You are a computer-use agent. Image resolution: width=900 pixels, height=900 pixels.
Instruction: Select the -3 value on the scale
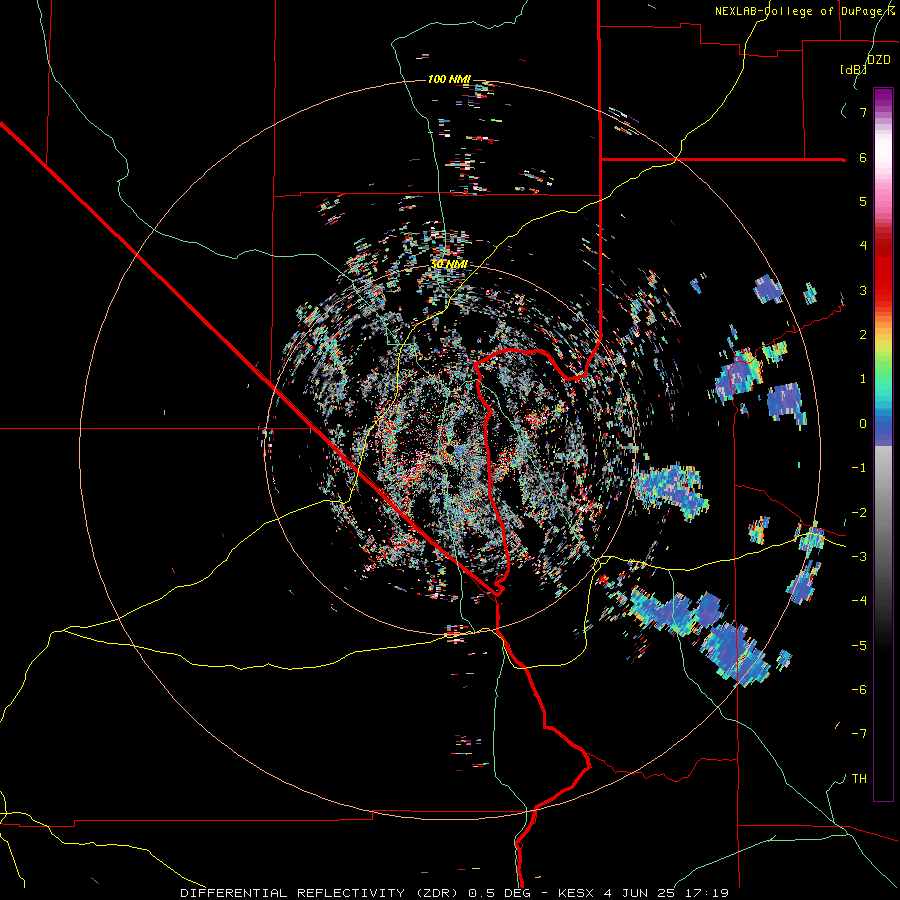click(859, 557)
